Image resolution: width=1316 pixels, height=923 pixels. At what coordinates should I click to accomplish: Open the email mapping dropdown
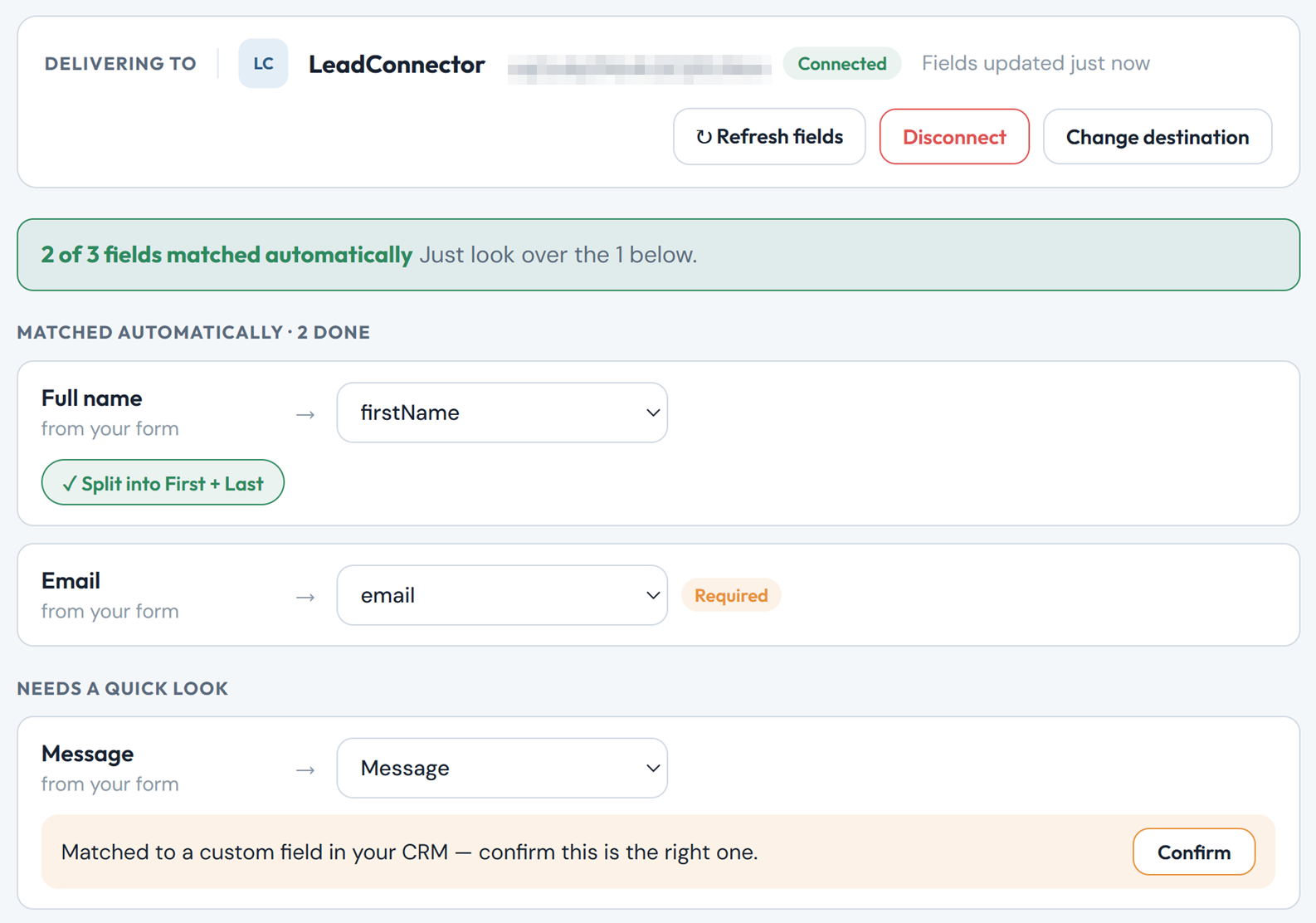[x=502, y=595]
